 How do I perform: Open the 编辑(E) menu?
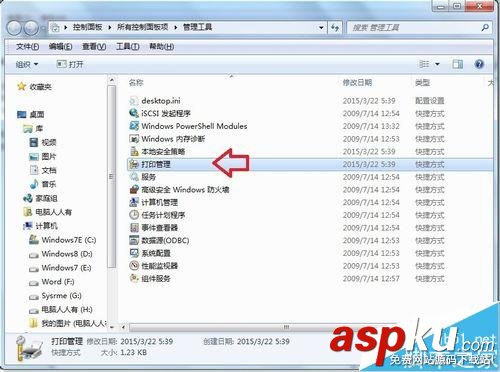pos(60,47)
